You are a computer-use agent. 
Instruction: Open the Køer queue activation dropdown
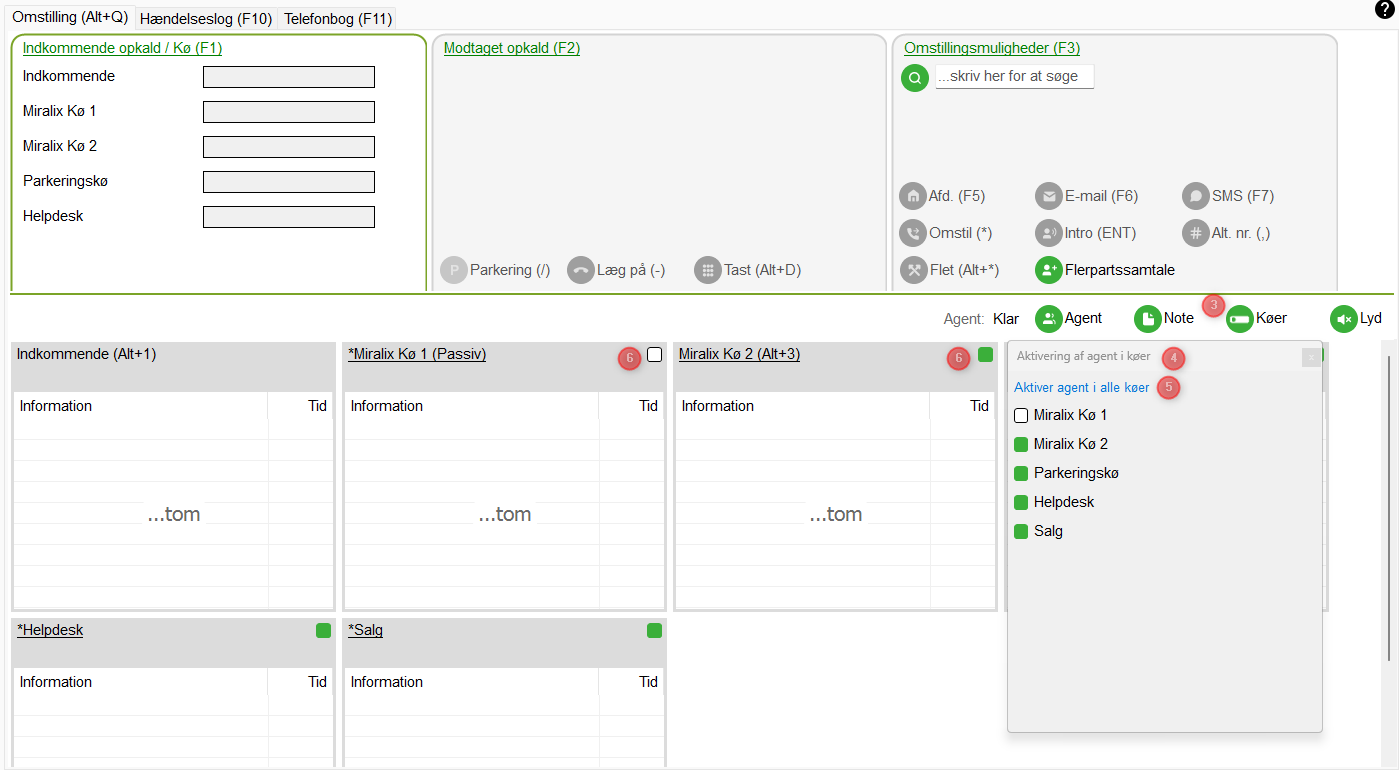pyautogui.click(x=1240, y=319)
